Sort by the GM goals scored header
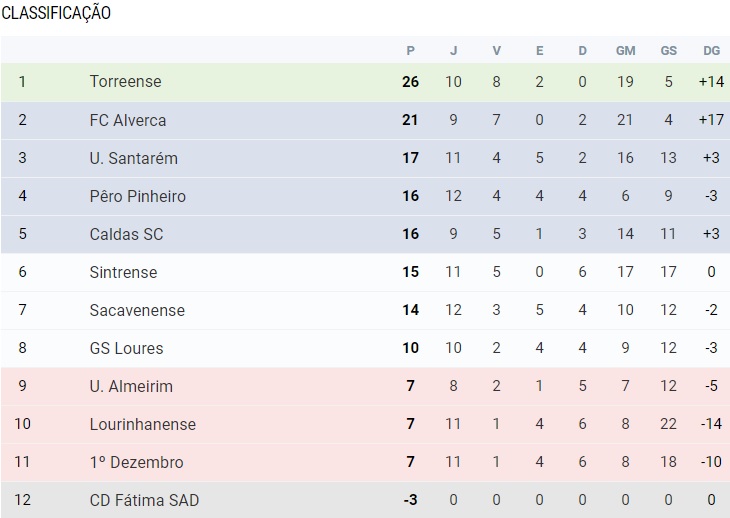Image resolution: width=730 pixels, height=518 pixels. coord(625,51)
